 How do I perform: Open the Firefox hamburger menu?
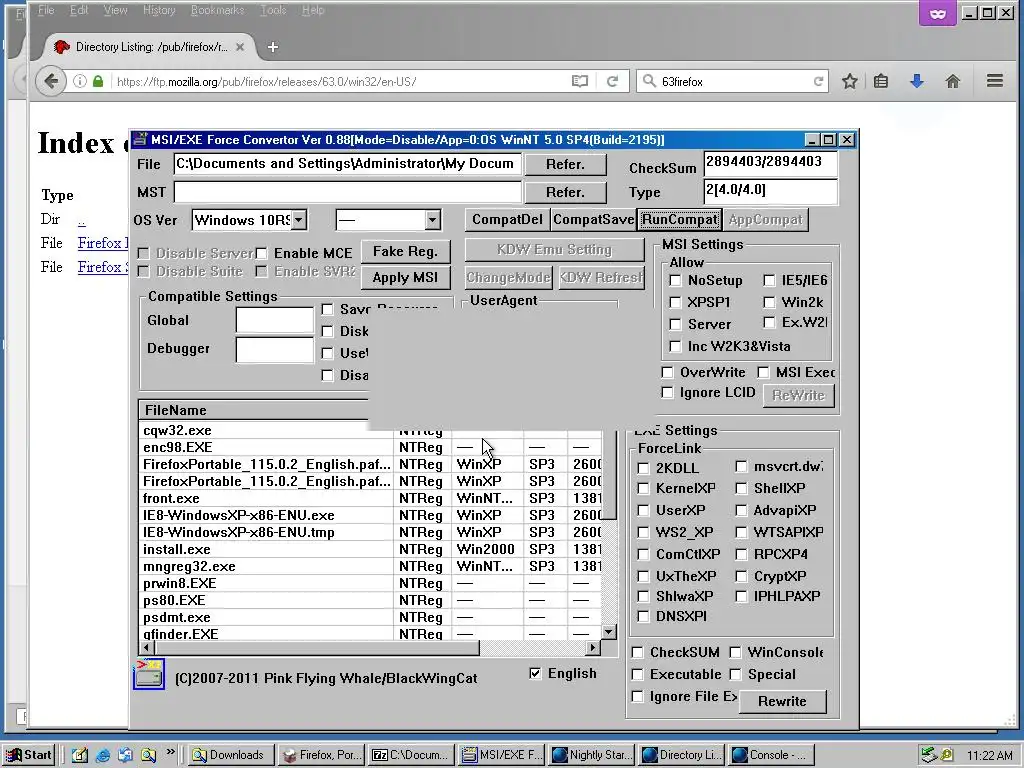click(995, 81)
